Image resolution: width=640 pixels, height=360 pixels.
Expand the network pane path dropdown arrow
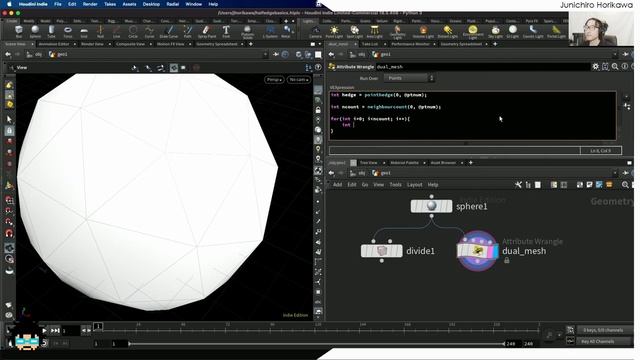pyautogui.click(x=614, y=173)
